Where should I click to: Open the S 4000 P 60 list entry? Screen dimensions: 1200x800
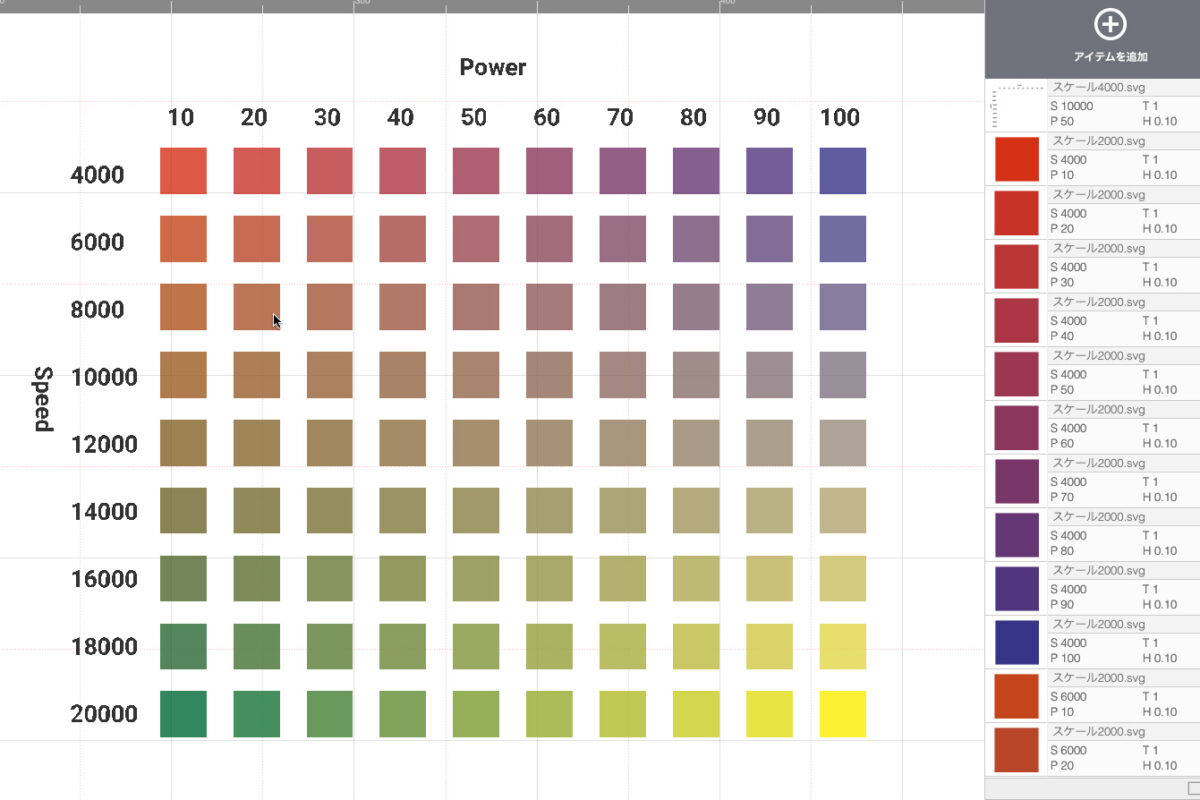[x=1122, y=427]
